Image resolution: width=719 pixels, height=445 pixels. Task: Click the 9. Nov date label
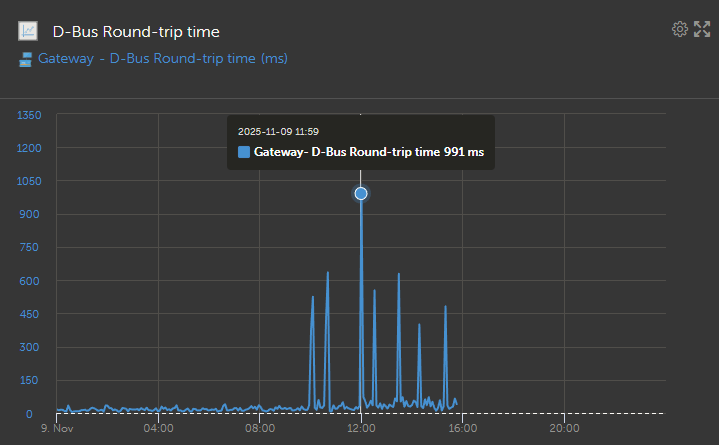[57, 429]
